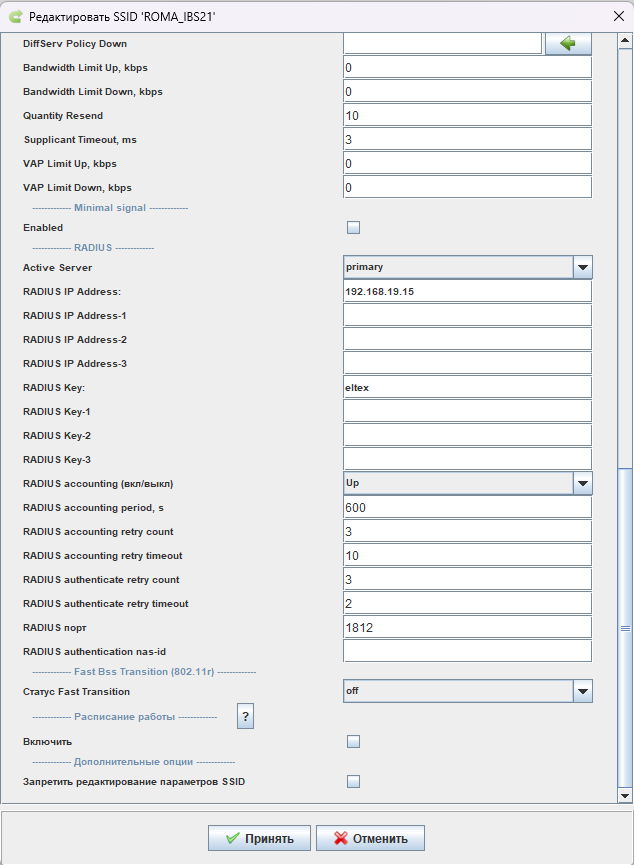The width and height of the screenshot is (634, 865).
Task: Click the Отменить button
Action: pos(370,838)
